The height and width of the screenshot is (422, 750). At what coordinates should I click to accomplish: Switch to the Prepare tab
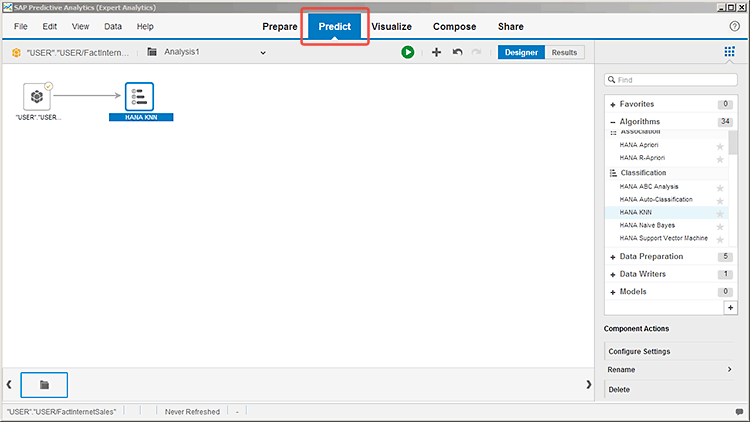(280, 27)
